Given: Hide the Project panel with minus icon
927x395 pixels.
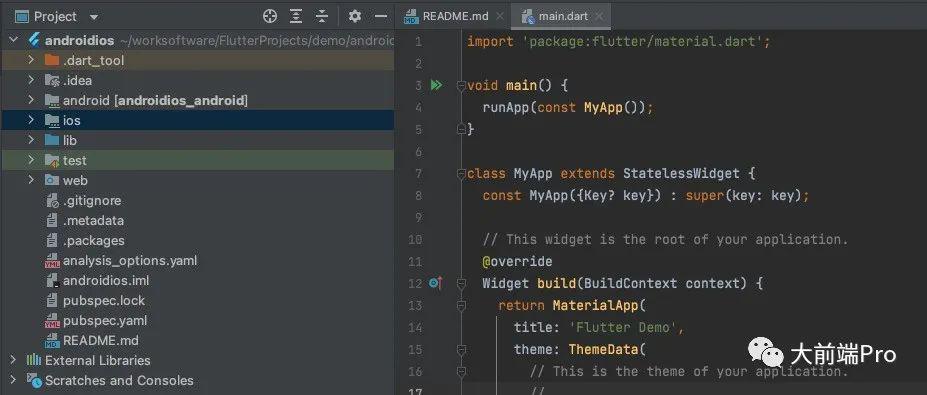Looking at the screenshot, I should [x=381, y=16].
